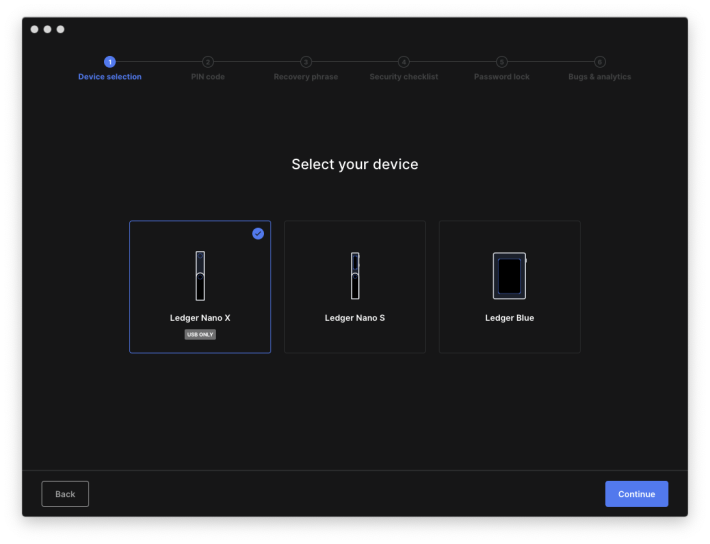Close the window with first titlebar dot
The height and width of the screenshot is (544, 710).
pyautogui.click(x=34, y=29)
